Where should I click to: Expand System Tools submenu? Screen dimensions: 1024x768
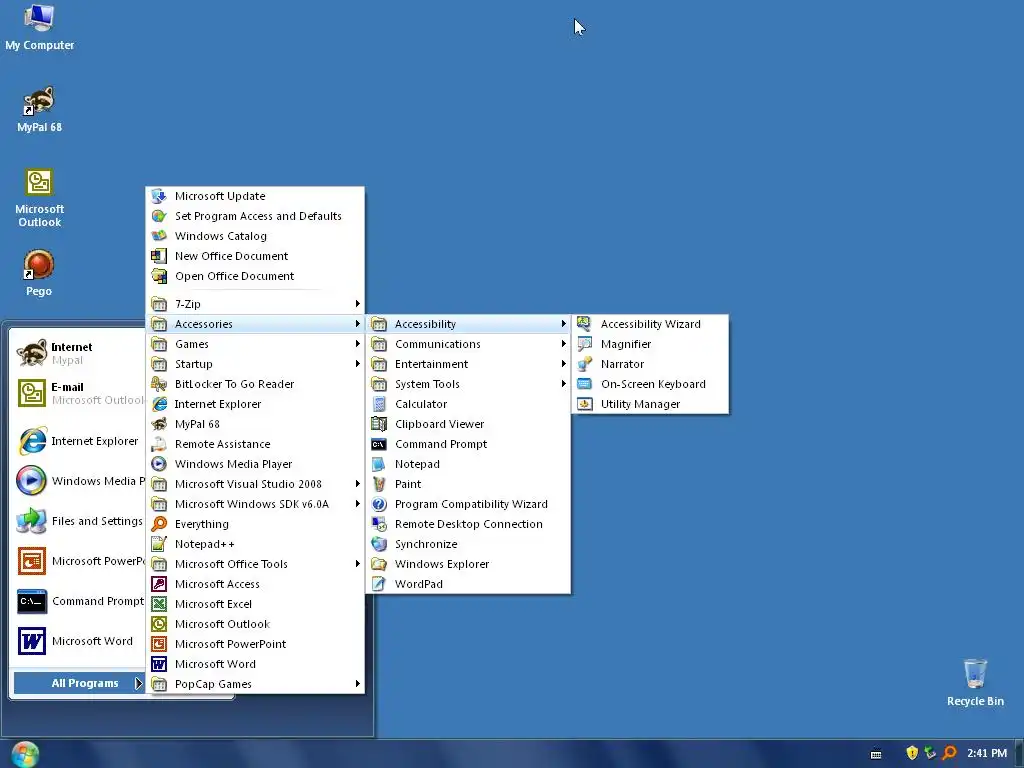coord(468,384)
